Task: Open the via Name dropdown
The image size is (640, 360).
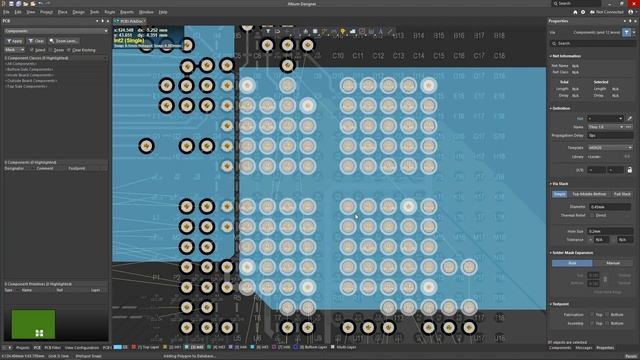Action: click(x=606, y=127)
